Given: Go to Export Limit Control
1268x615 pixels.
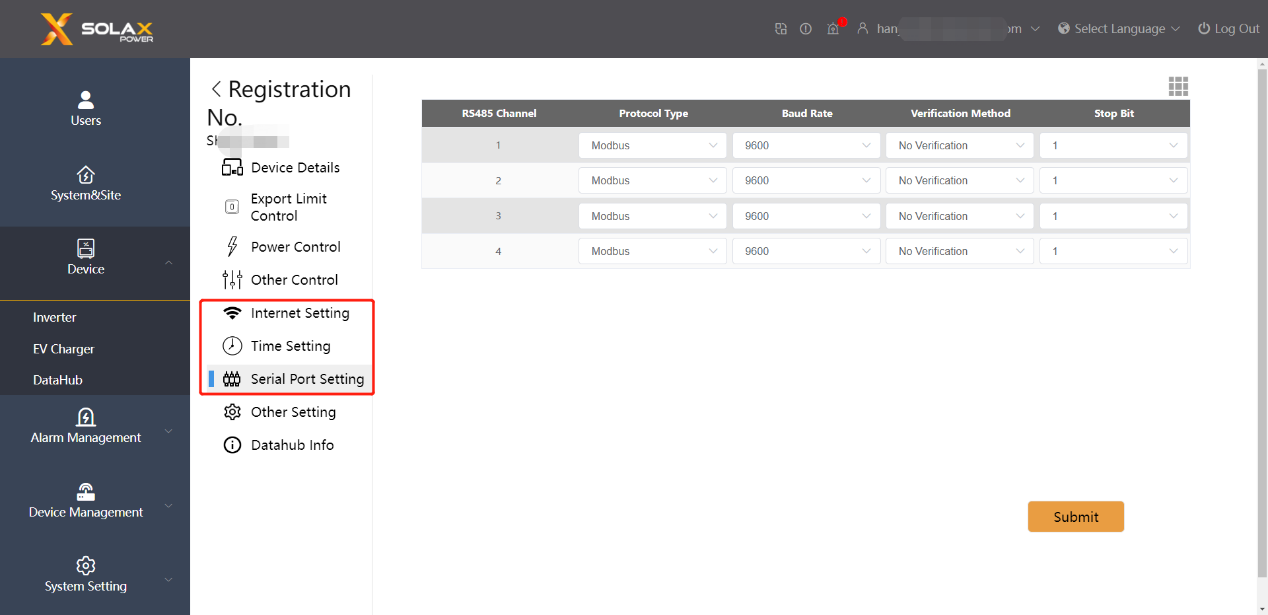Looking at the screenshot, I should coord(288,207).
